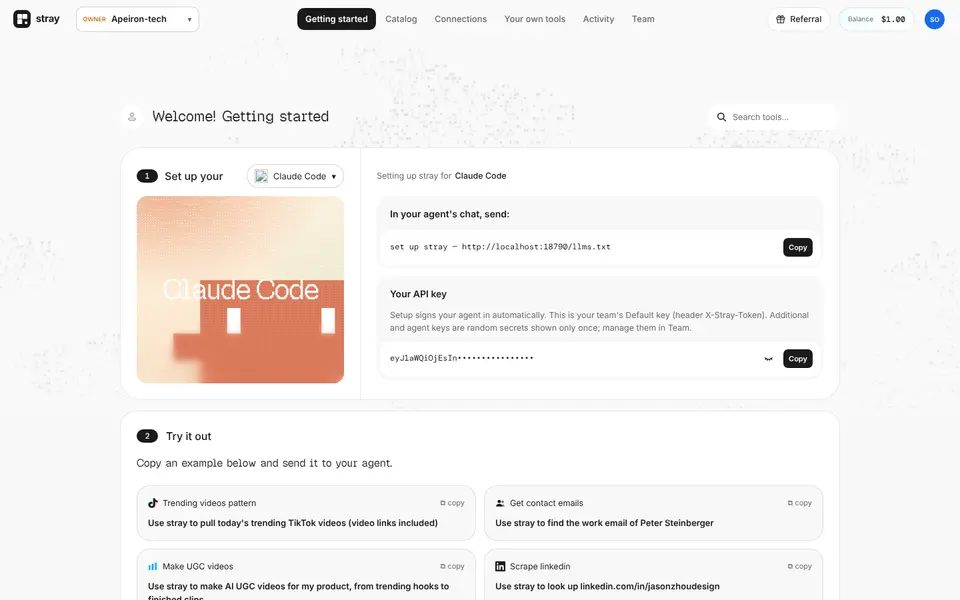The height and width of the screenshot is (600, 960).
Task: Click the Your API key heading
Action: (418, 294)
